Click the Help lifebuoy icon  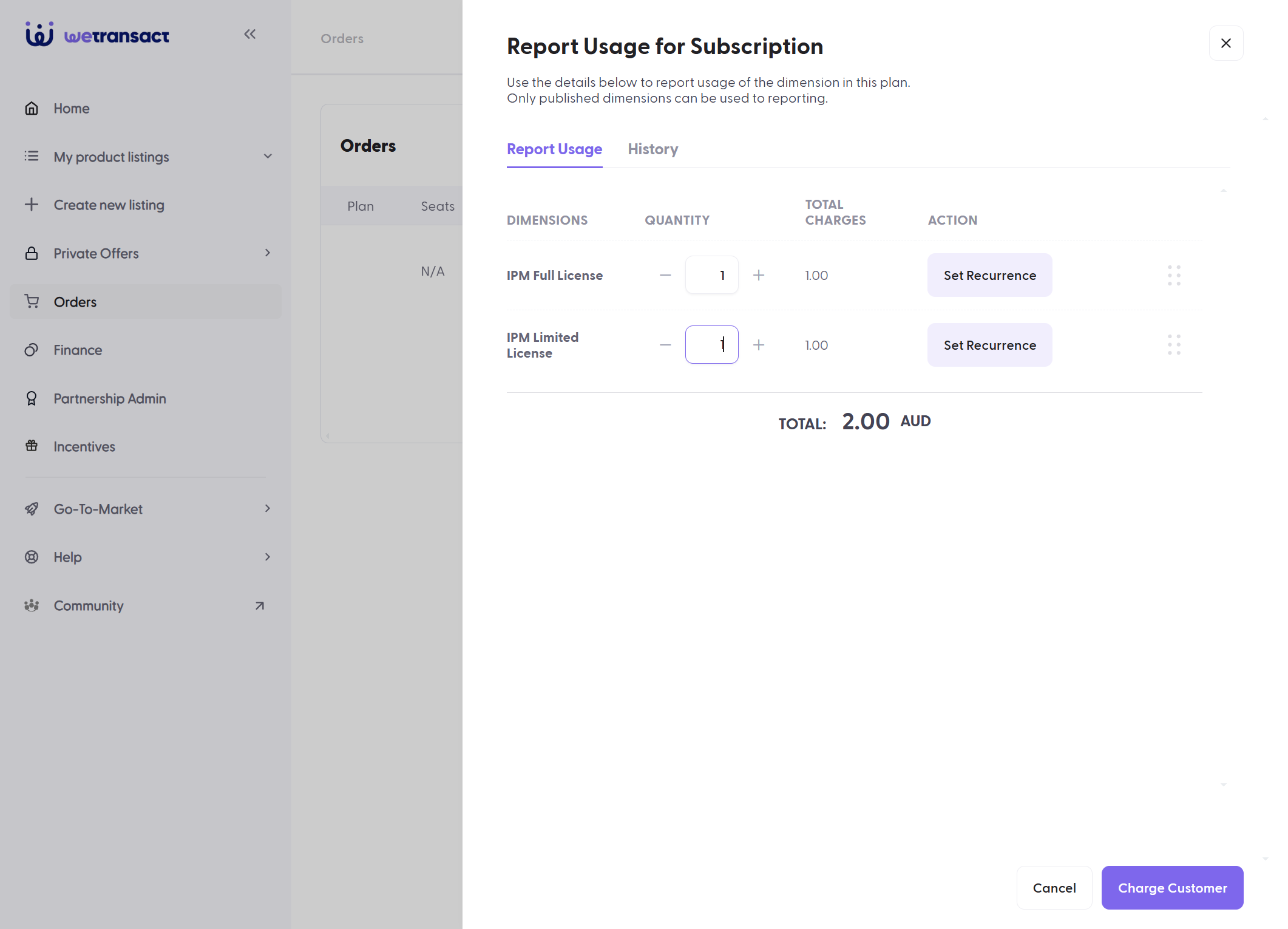point(32,557)
